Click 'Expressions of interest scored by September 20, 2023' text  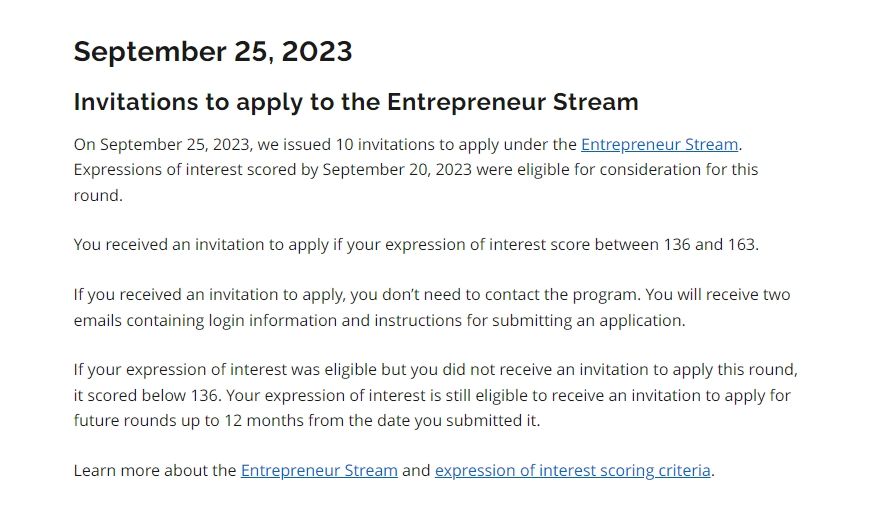[x=273, y=169]
